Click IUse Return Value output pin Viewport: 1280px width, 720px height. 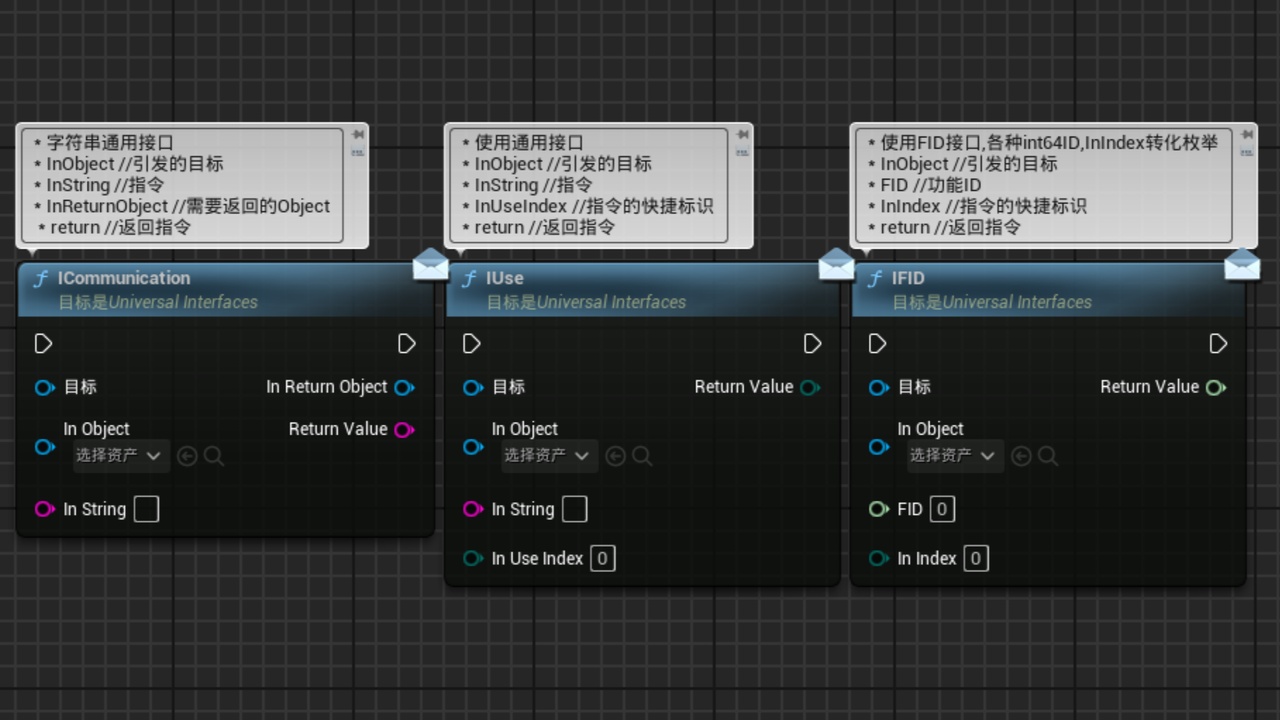coord(810,388)
